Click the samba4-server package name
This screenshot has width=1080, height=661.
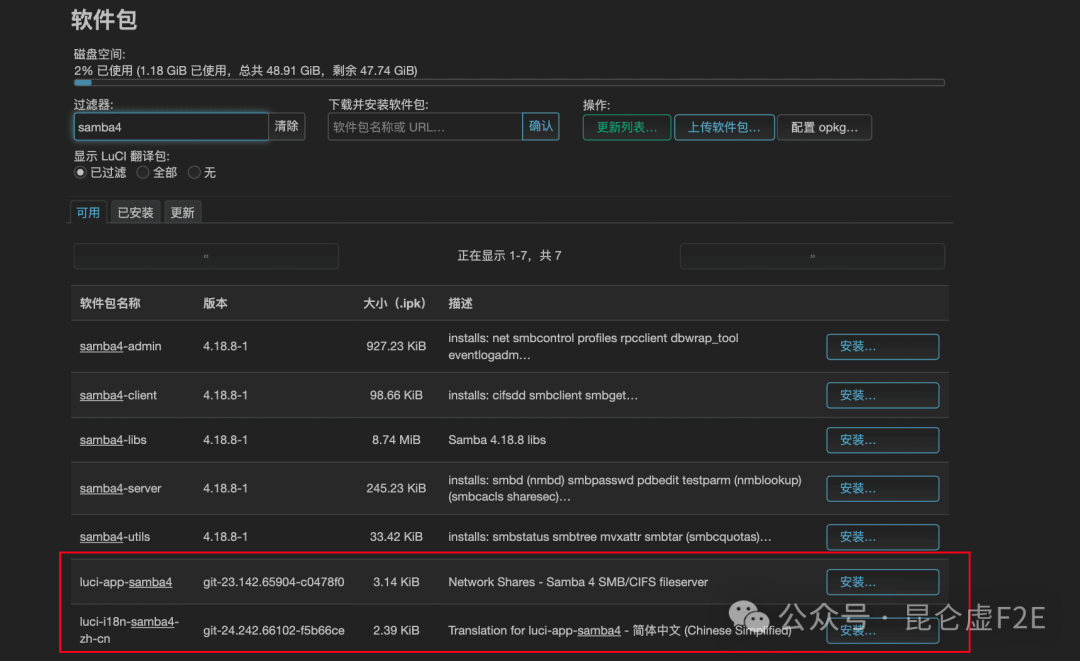click(x=121, y=489)
